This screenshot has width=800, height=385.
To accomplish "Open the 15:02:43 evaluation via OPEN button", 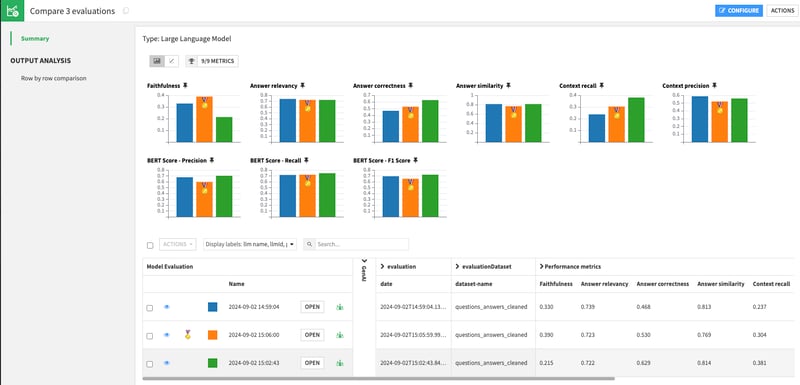I will point(312,363).
